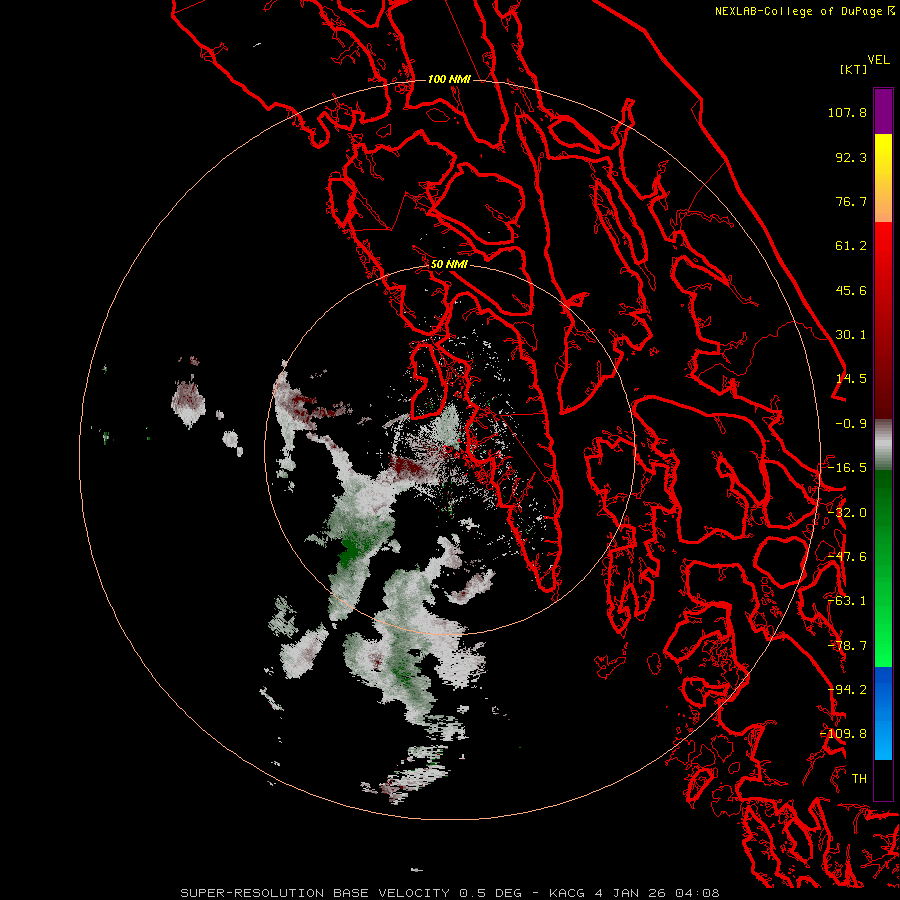This screenshot has height=900, width=900.
Task: Click the purple segment of velocity color bar
Action: point(883,111)
